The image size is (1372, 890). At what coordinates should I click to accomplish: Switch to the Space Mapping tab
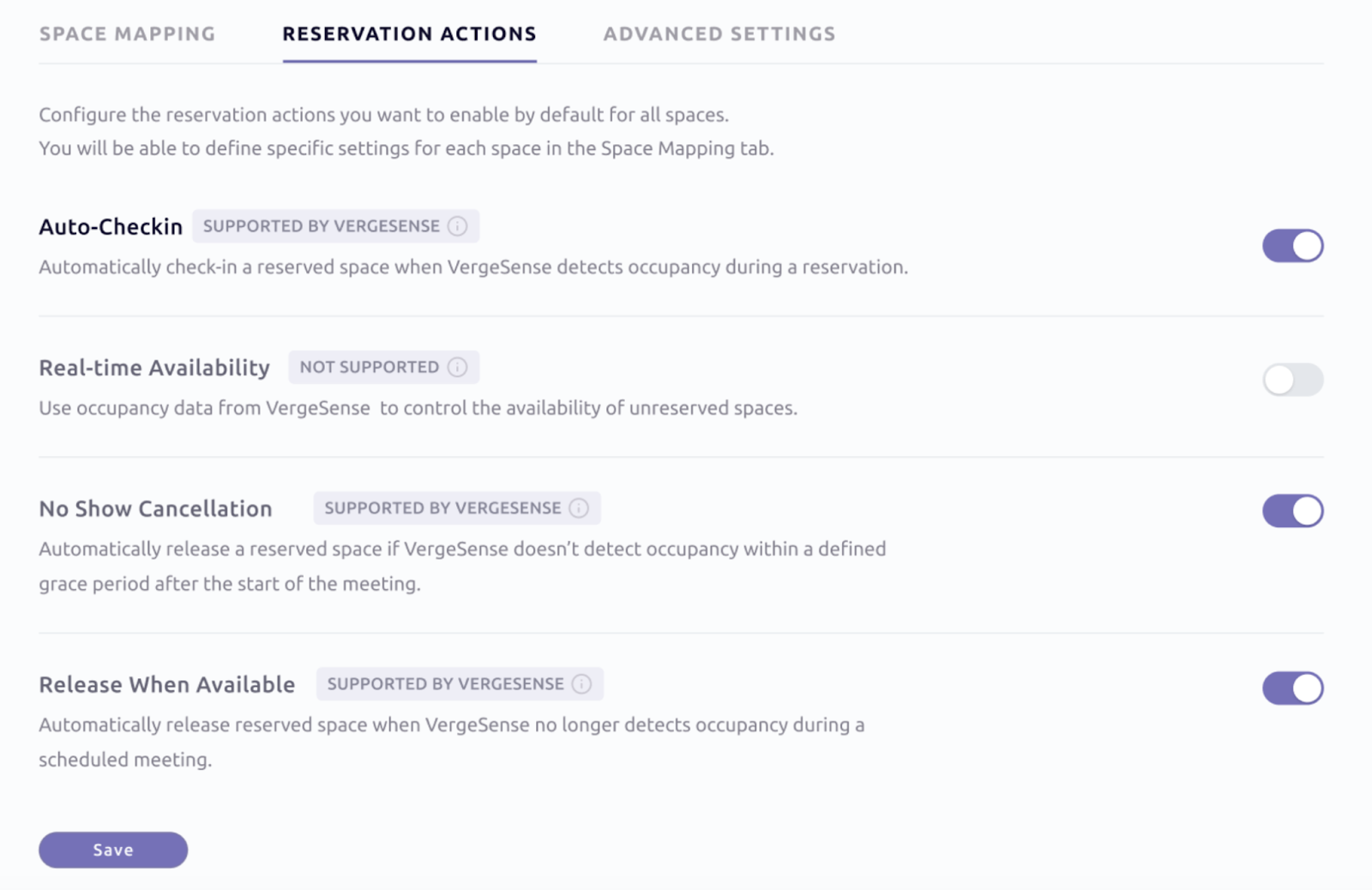(128, 34)
